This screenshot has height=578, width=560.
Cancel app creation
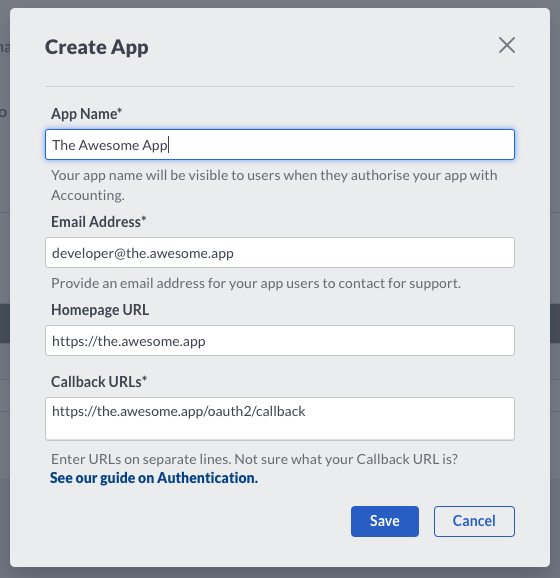474,521
